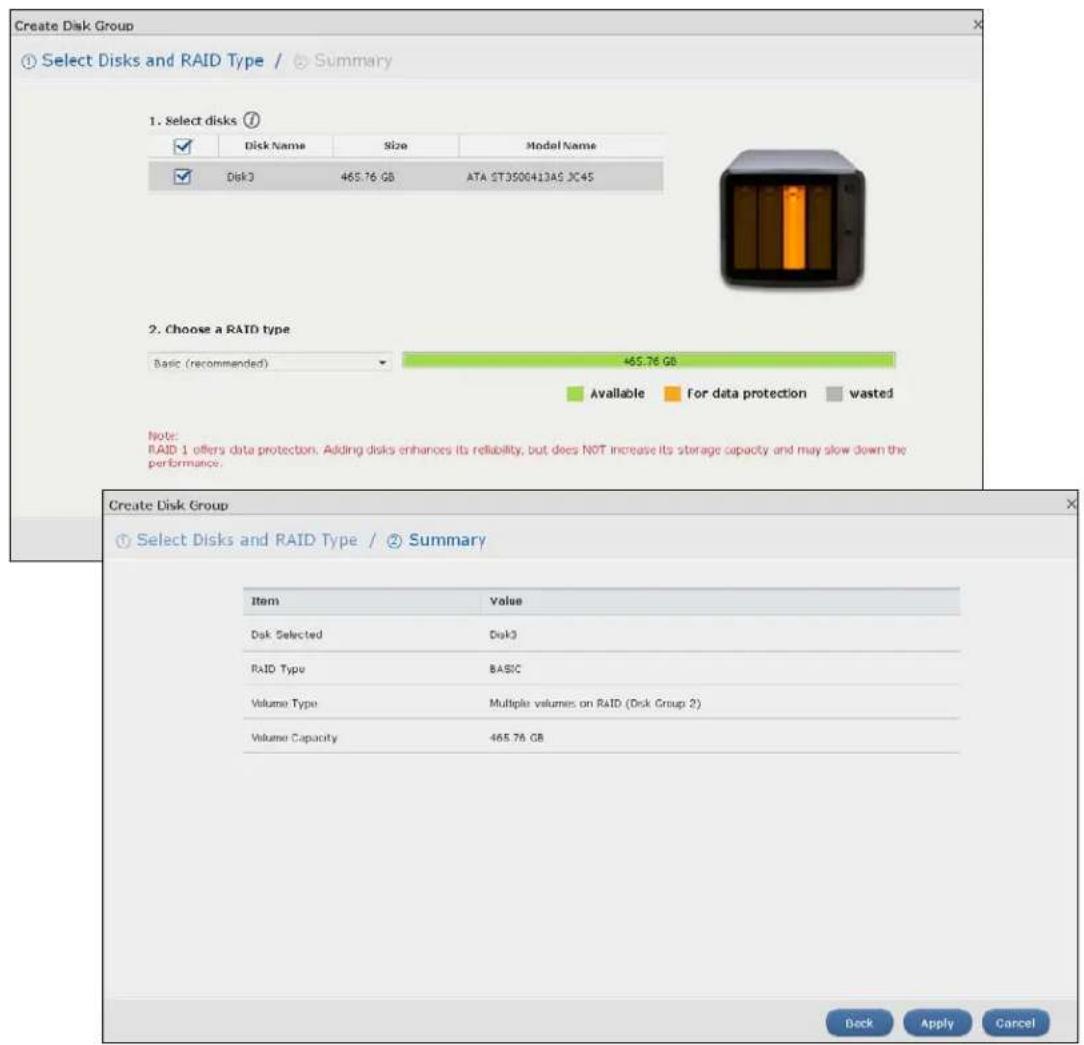Click the Size column header
Image resolution: width=1084 pixels, height=1045 pixels.
[x=395, y=146]
